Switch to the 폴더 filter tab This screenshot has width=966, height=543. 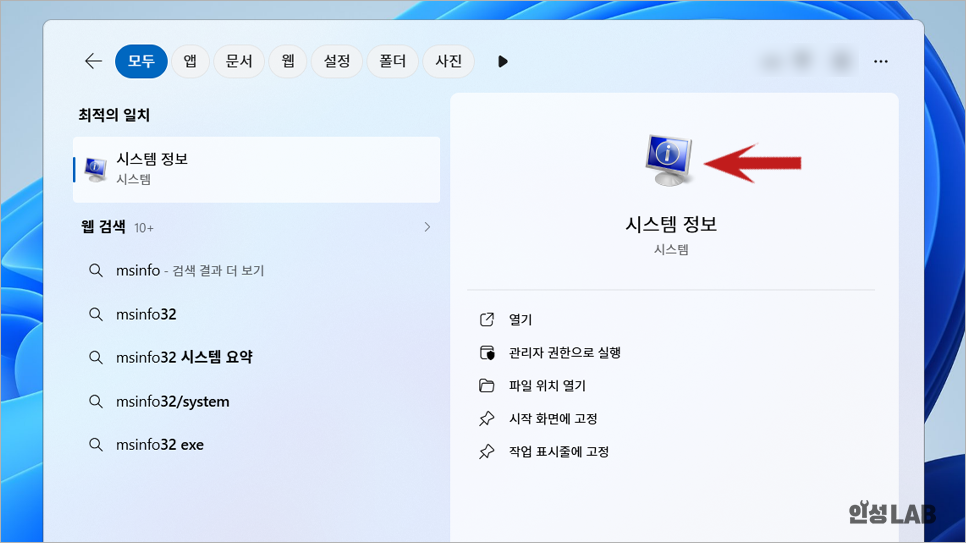(392, 61)
